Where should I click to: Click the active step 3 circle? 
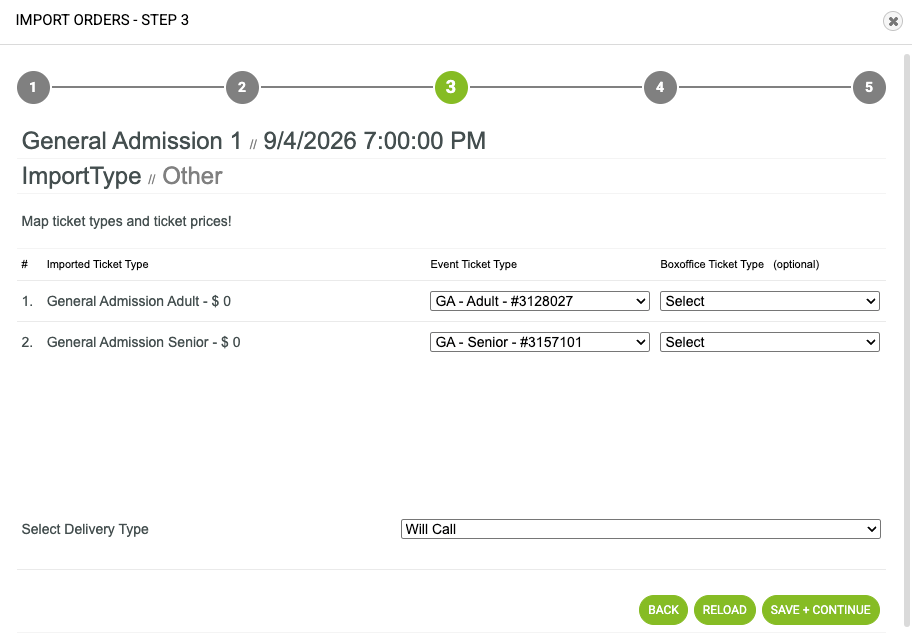point(451,87)
